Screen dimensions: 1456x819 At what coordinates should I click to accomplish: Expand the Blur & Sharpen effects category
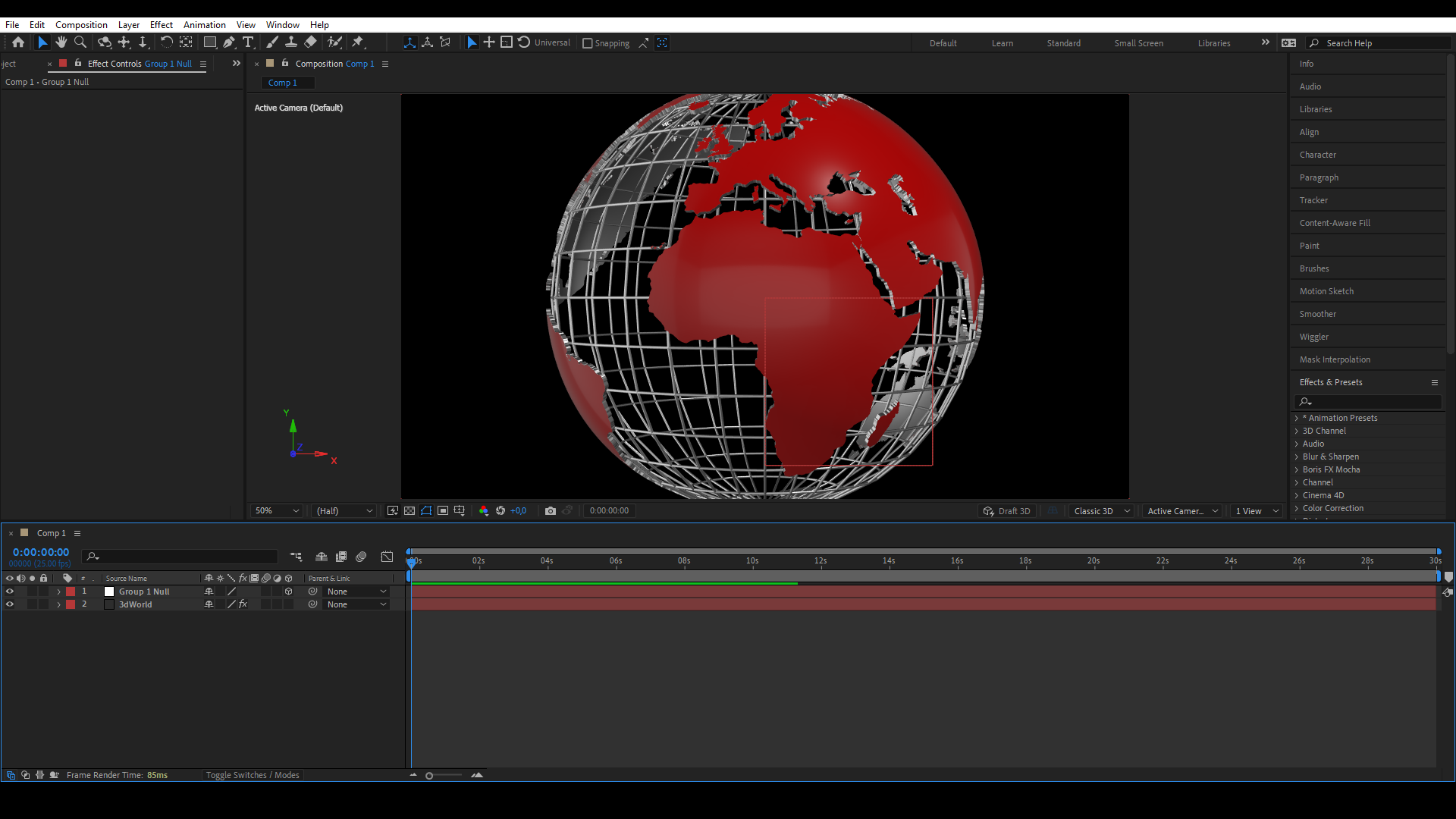click(x=1297, y=457)
